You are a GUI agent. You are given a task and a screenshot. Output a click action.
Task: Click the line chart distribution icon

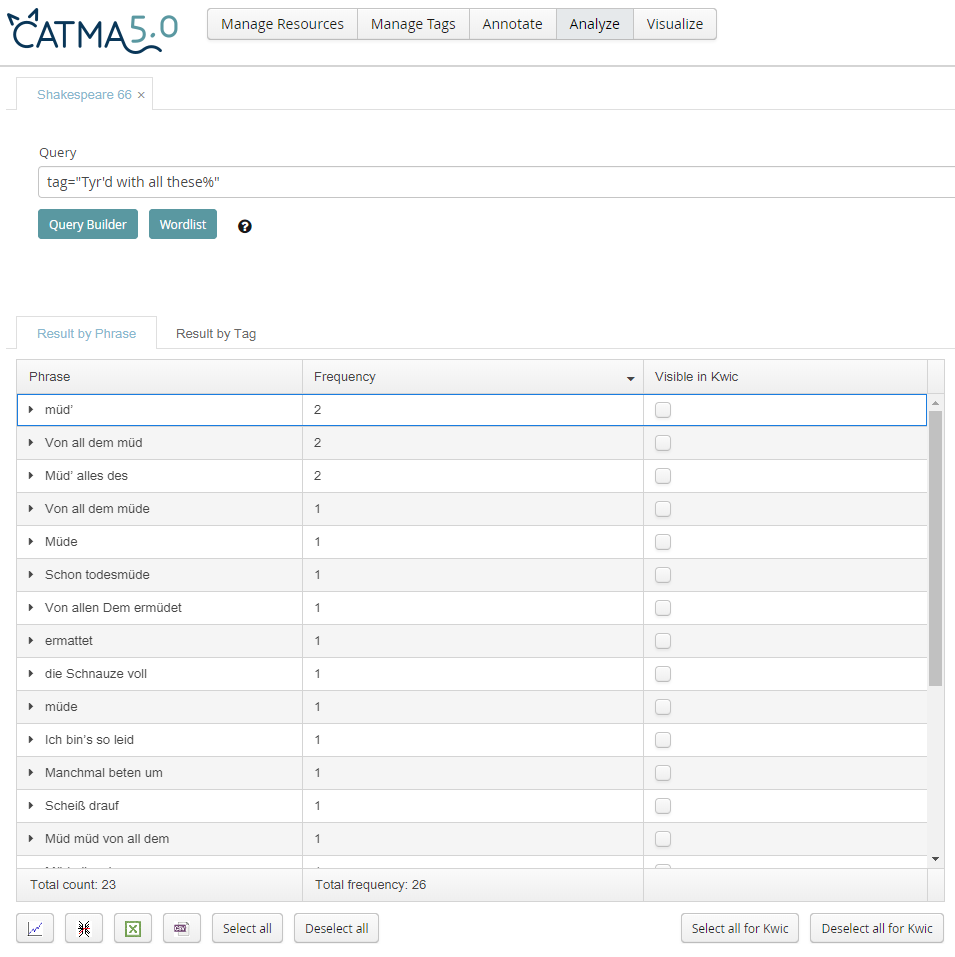35,928
